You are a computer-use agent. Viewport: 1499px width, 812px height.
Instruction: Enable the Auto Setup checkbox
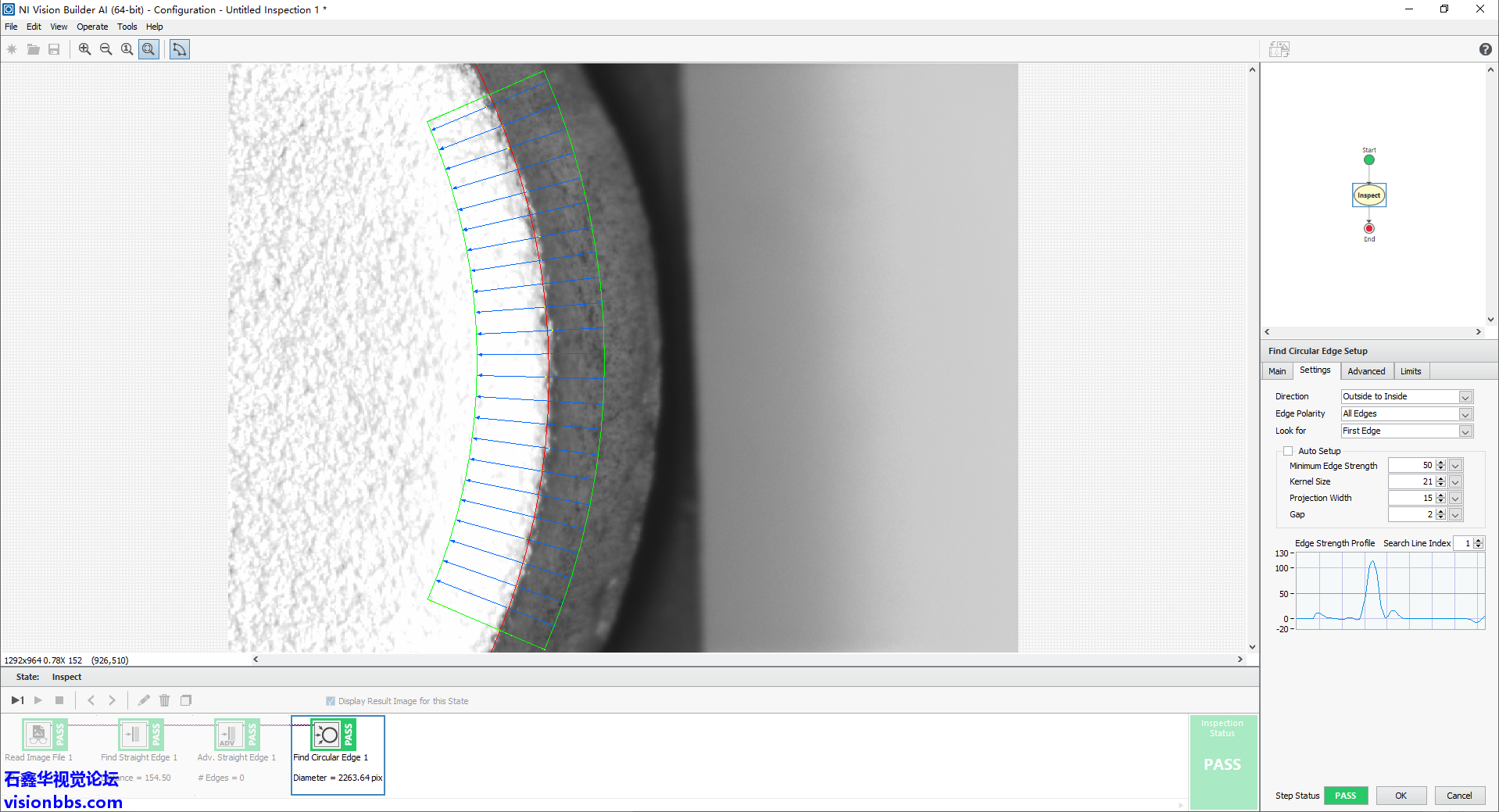(x=1288, y=451)
